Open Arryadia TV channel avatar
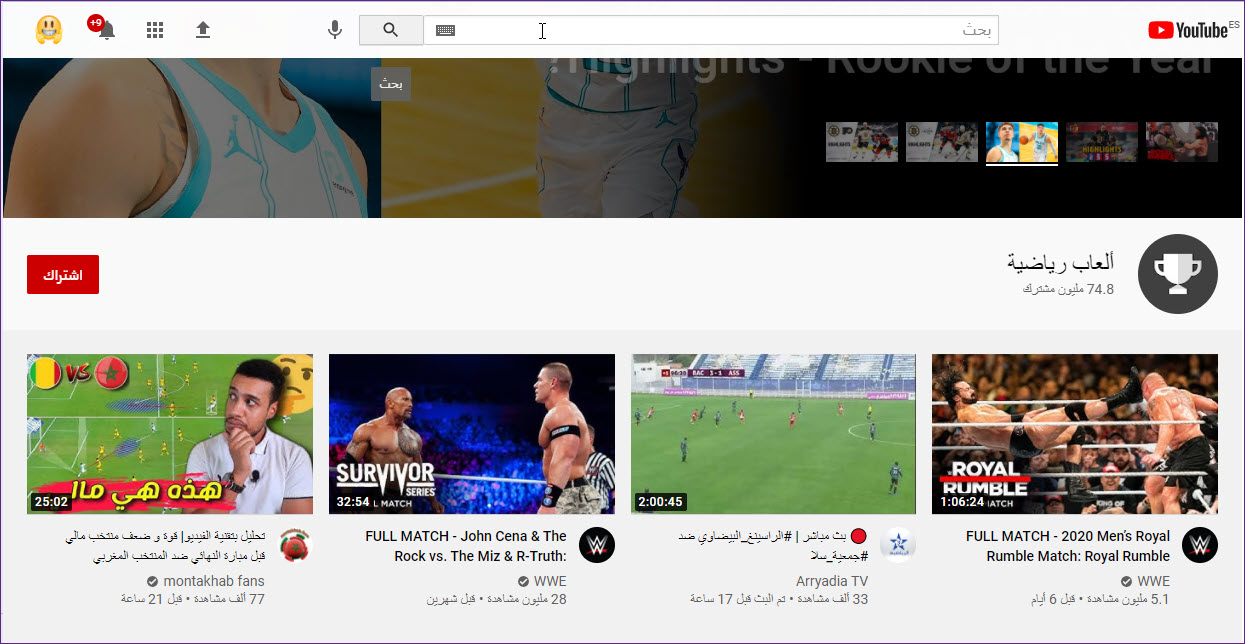This screenshot has width=1245, height=644. click(898, 545)
